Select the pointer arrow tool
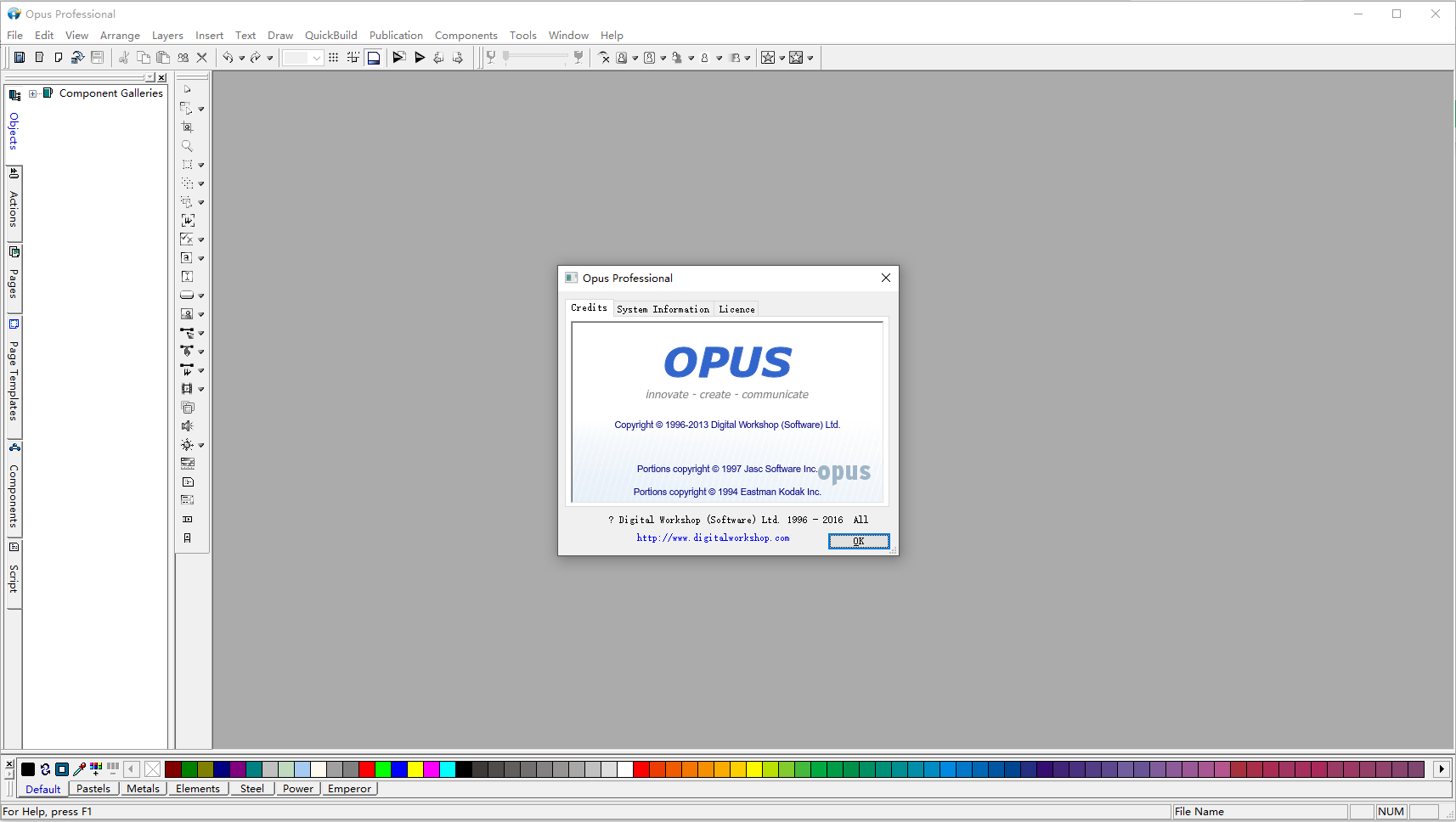 [188, 89]
